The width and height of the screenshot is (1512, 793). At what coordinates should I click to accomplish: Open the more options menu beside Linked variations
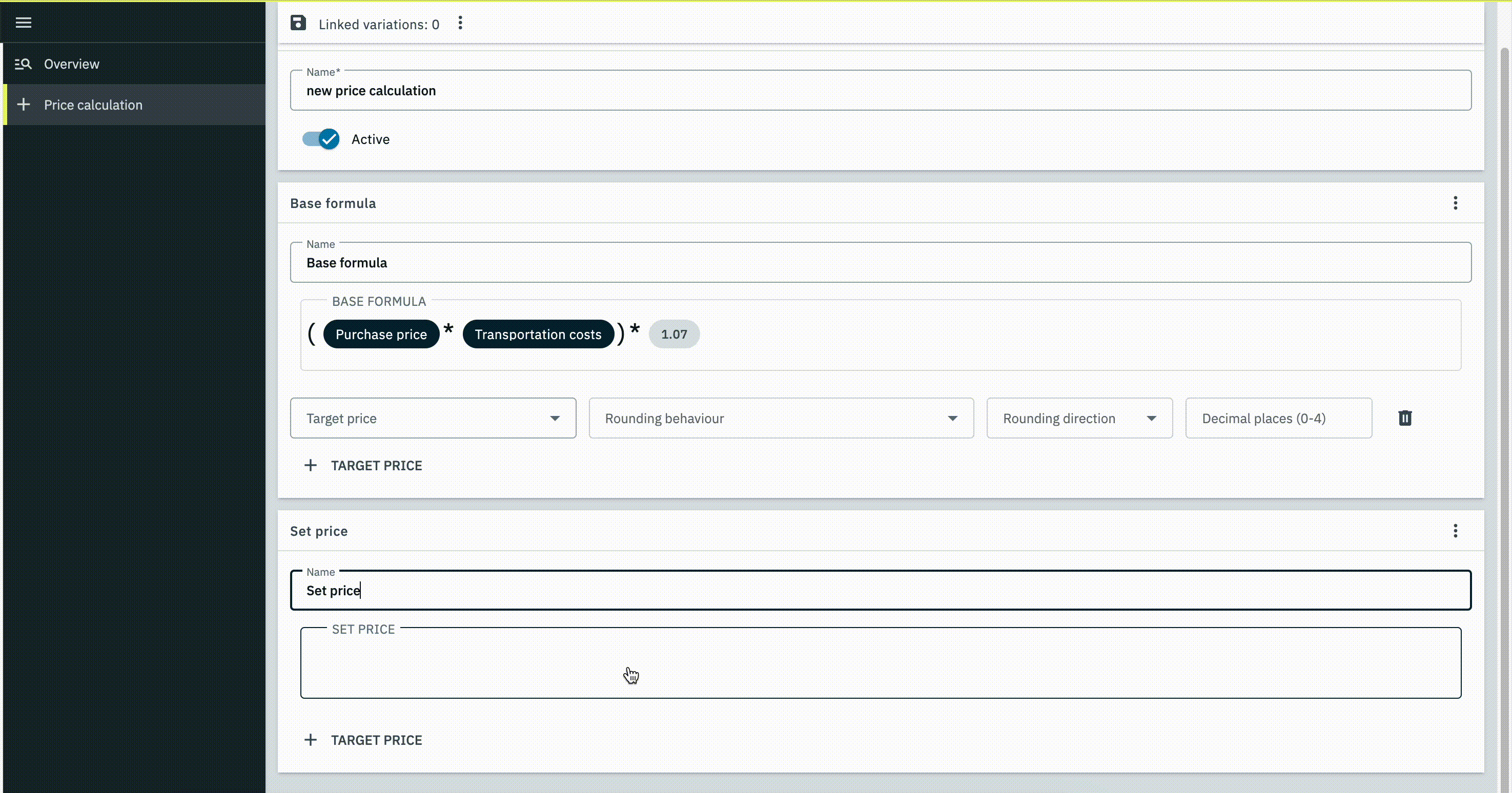click(x=460, y=23)
